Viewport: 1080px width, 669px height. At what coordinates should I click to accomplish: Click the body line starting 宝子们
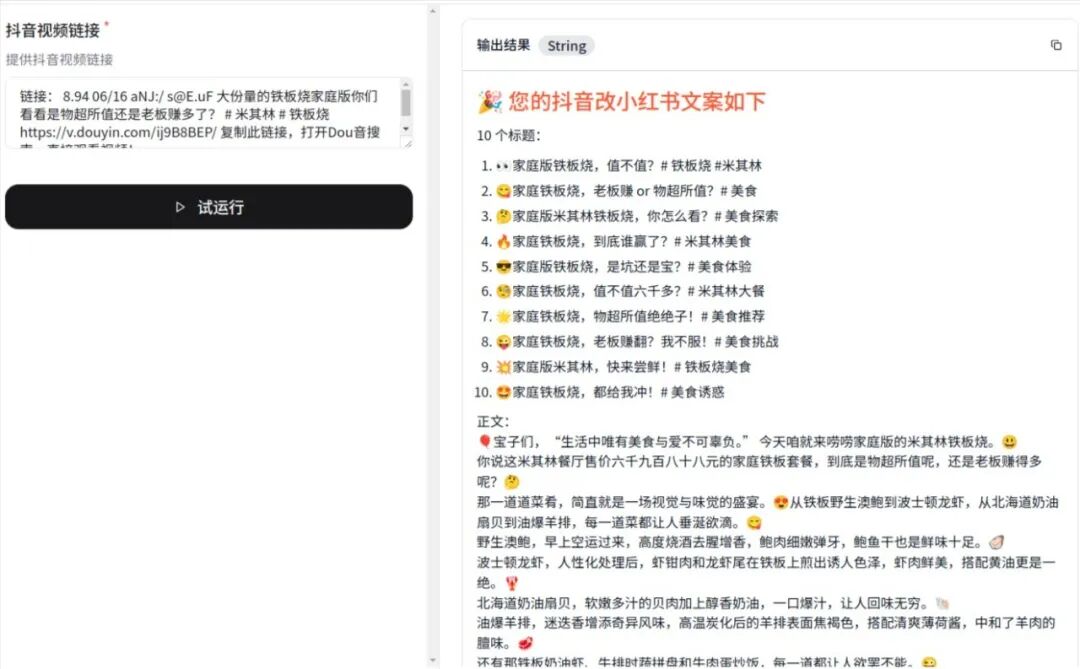[747, 442]
